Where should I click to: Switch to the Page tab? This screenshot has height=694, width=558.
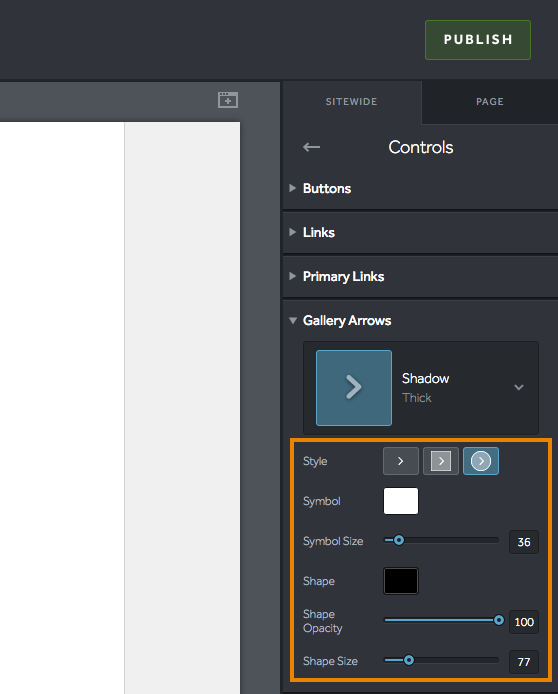pos(490,102)
